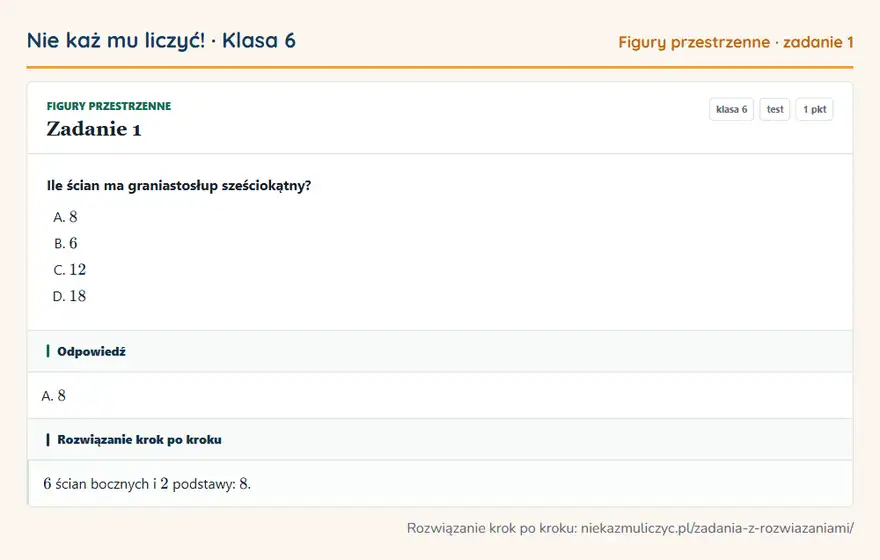The image size is (880, 560).
Task: Select answer option 'B. 6'
Action: [x=65, y=244]
